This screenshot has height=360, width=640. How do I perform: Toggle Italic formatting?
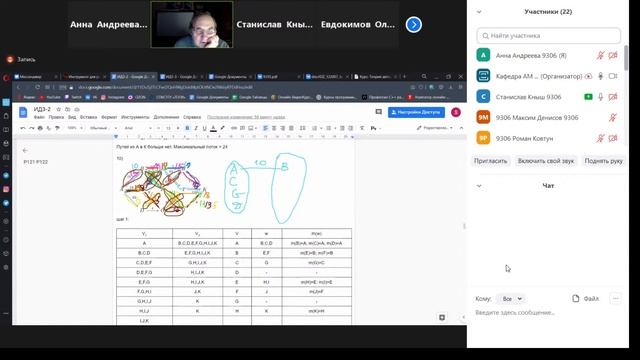point(196,128)
